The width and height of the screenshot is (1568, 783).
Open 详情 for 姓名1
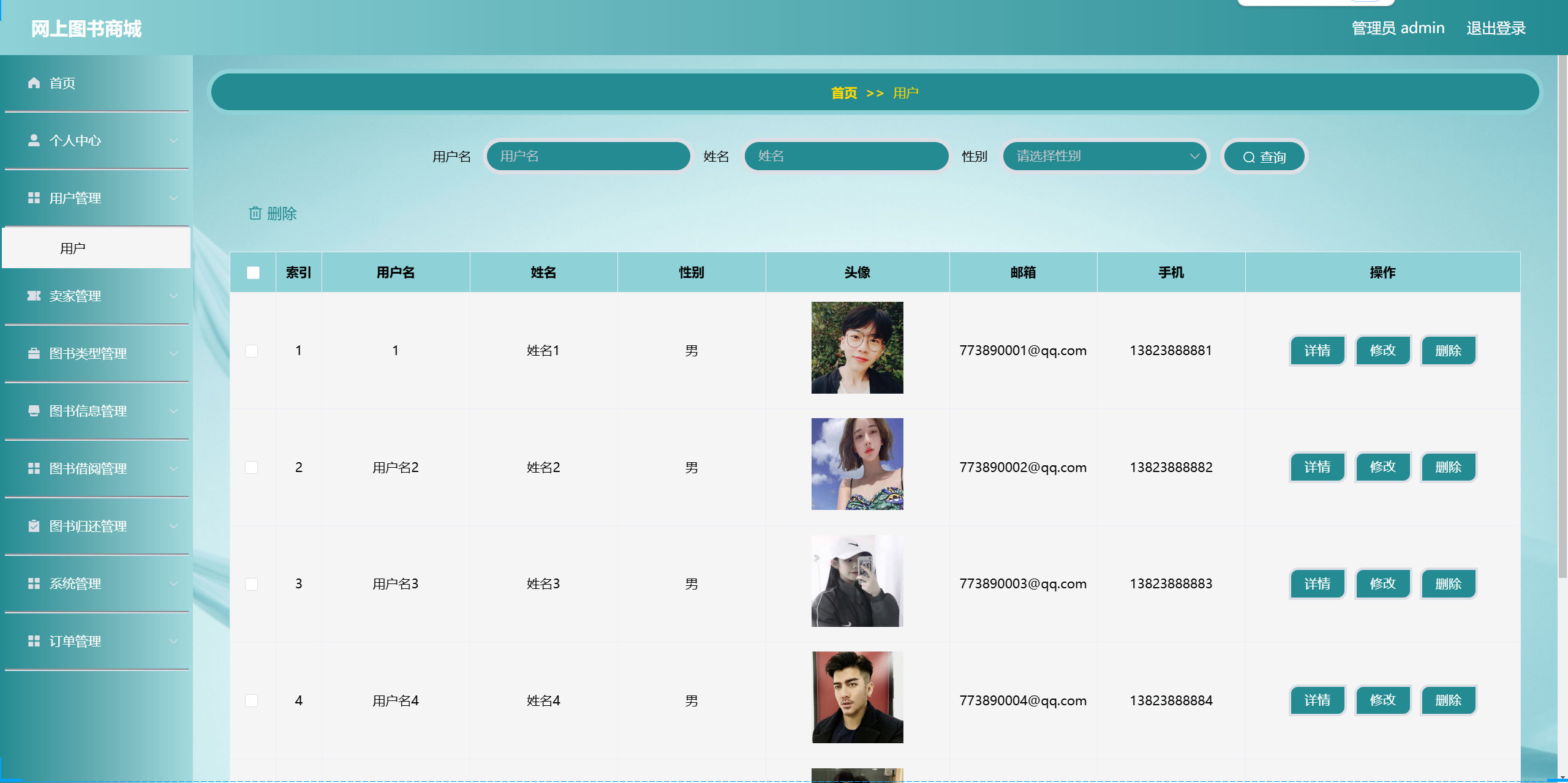click(x=1317, y=350)
